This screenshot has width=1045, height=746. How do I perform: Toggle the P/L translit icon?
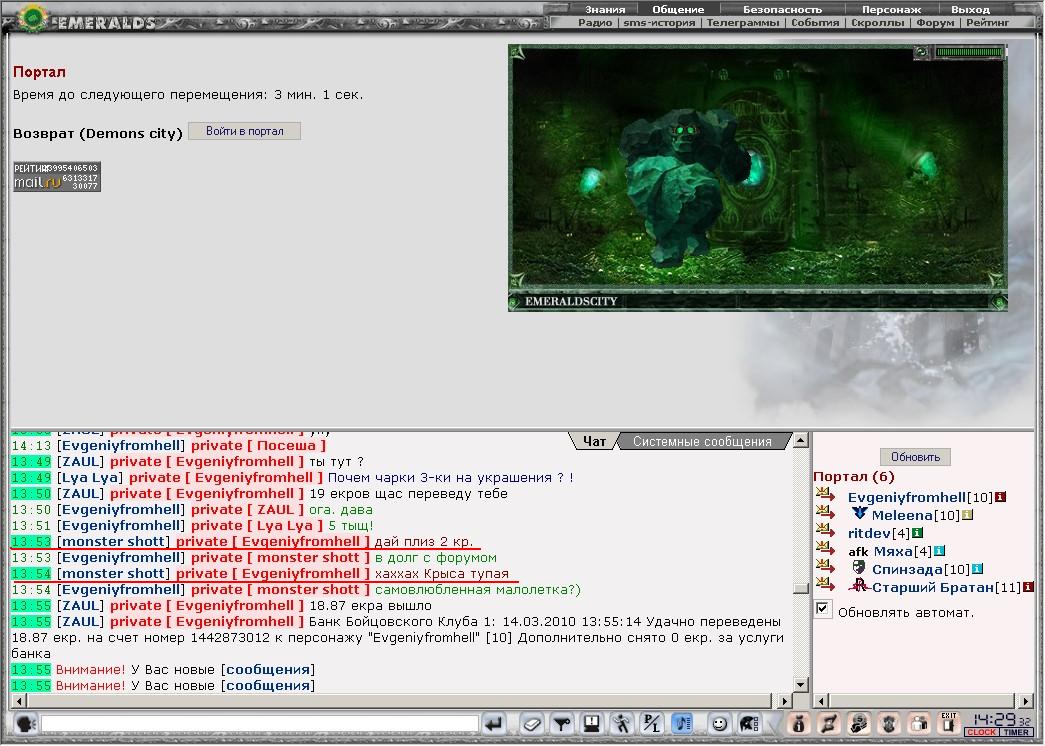651,723
